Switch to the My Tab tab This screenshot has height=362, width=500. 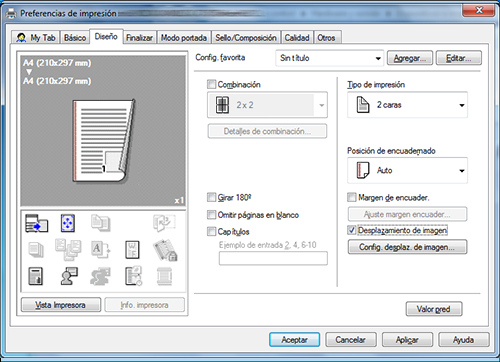(x=35, y=38)
